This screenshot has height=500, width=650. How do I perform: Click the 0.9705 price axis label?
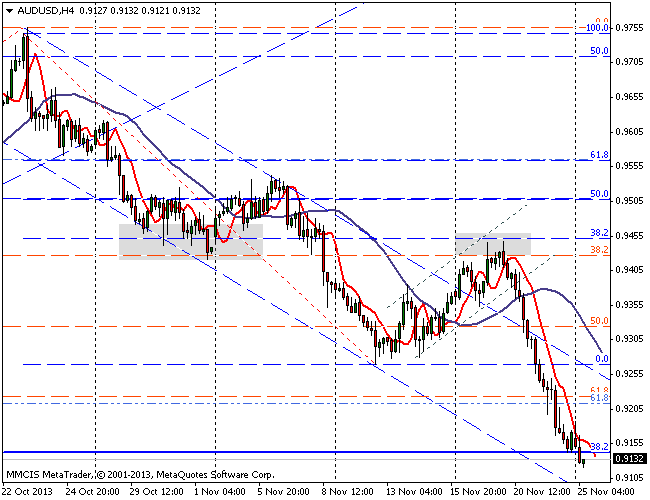click(630, 62)
